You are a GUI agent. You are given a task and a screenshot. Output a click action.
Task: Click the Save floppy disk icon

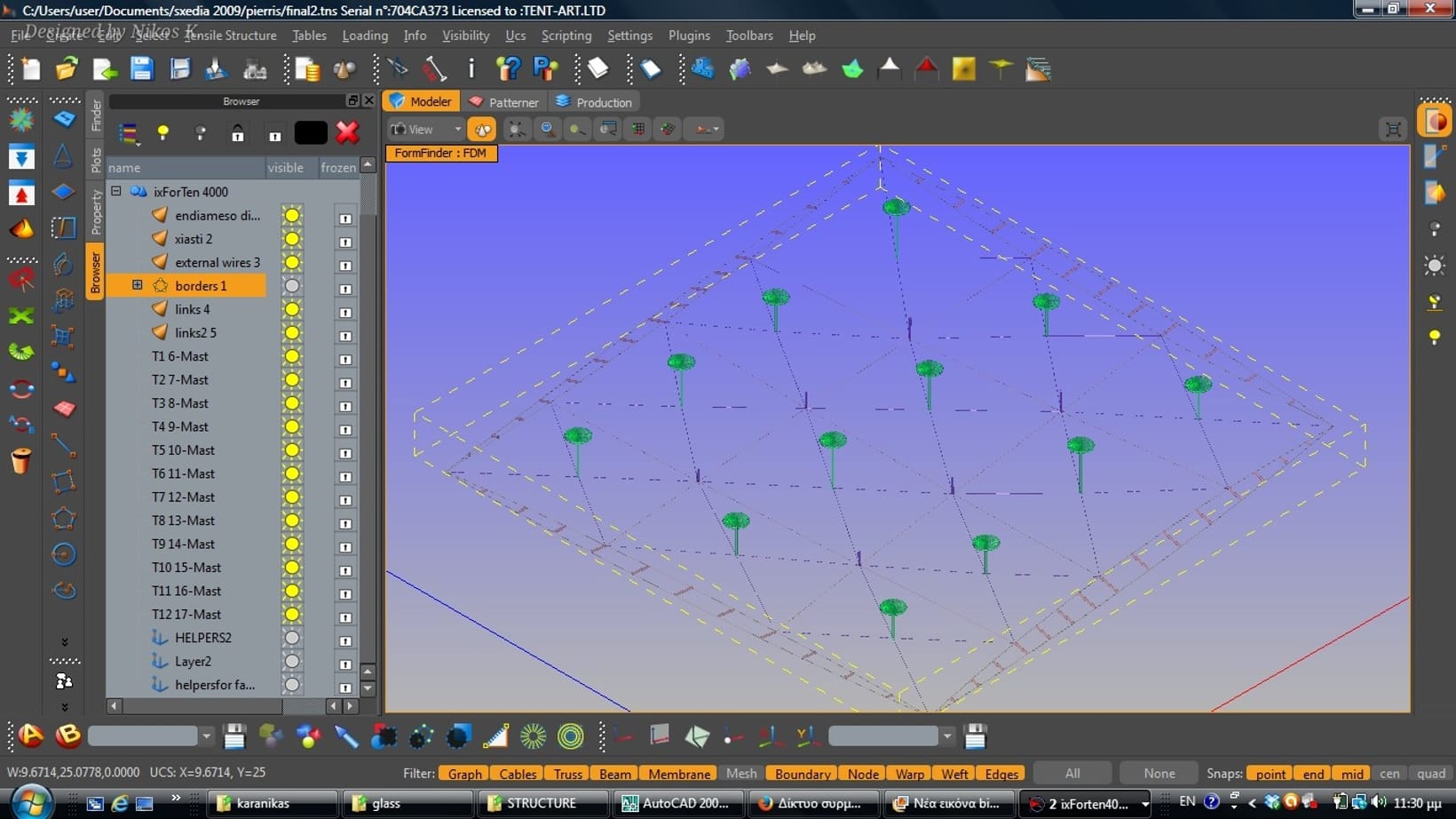click(x=141, y=69)
